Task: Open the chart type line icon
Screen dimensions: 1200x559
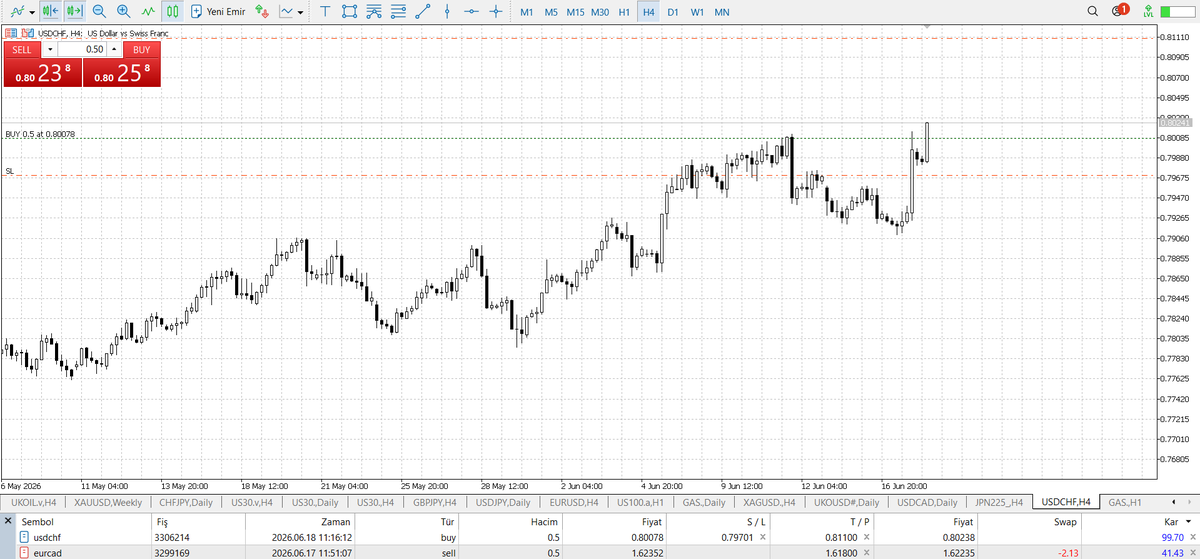Action: (x=286, y=12)
